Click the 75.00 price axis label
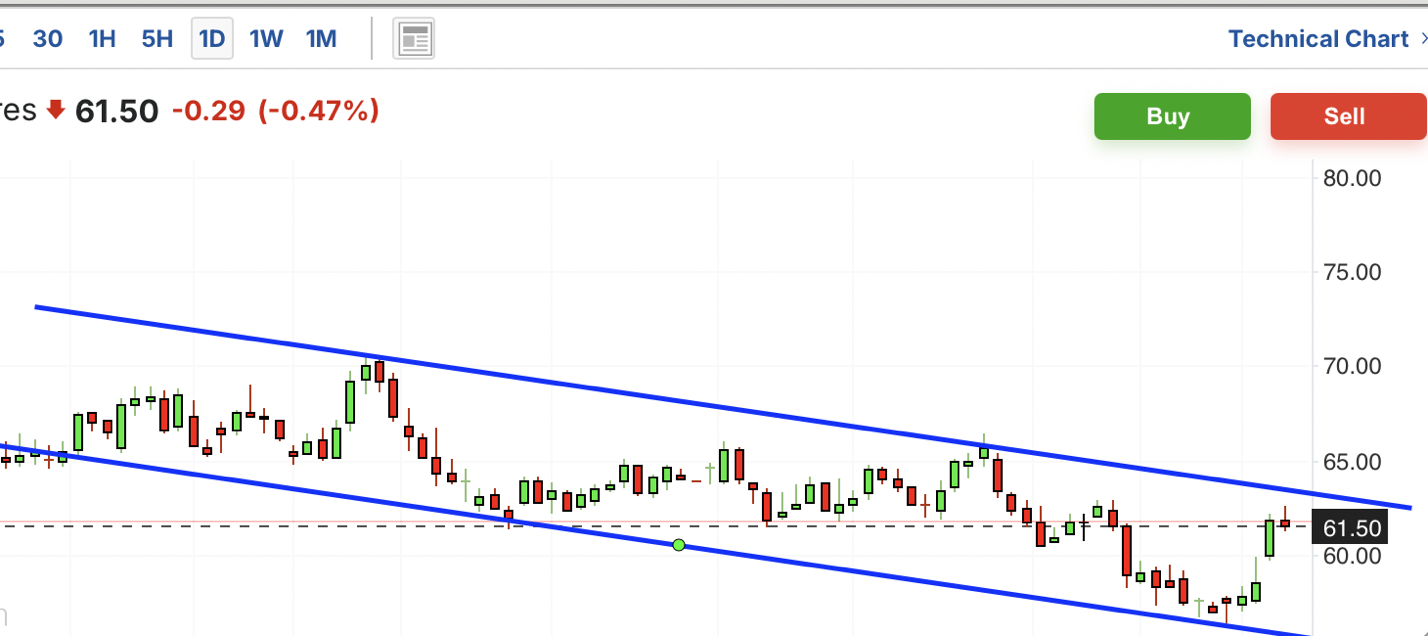This screenshot has height=636, width=1428. [x=1352, y=272]
